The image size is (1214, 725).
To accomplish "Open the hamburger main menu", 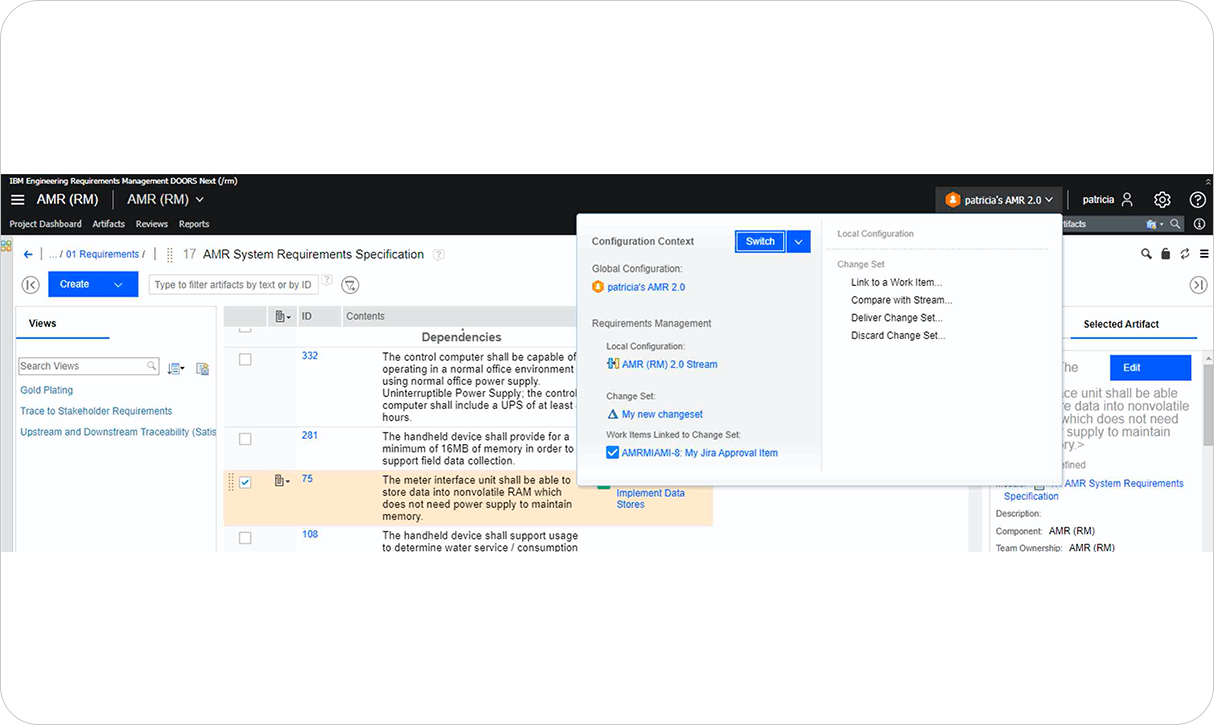I will [x=17, y=200].
